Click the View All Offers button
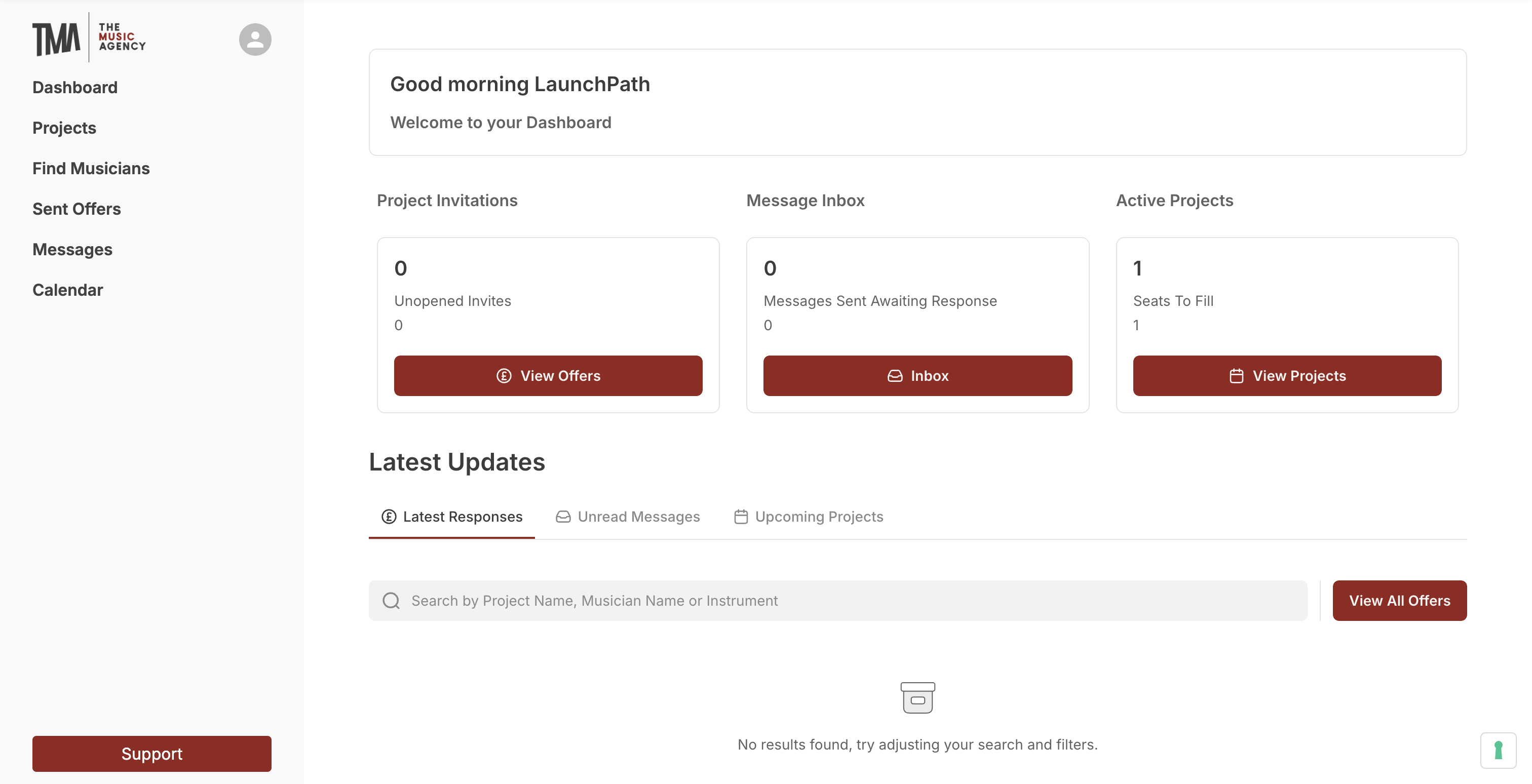Viewport: 1532px width, 784px height. (x=1399, y=600)
